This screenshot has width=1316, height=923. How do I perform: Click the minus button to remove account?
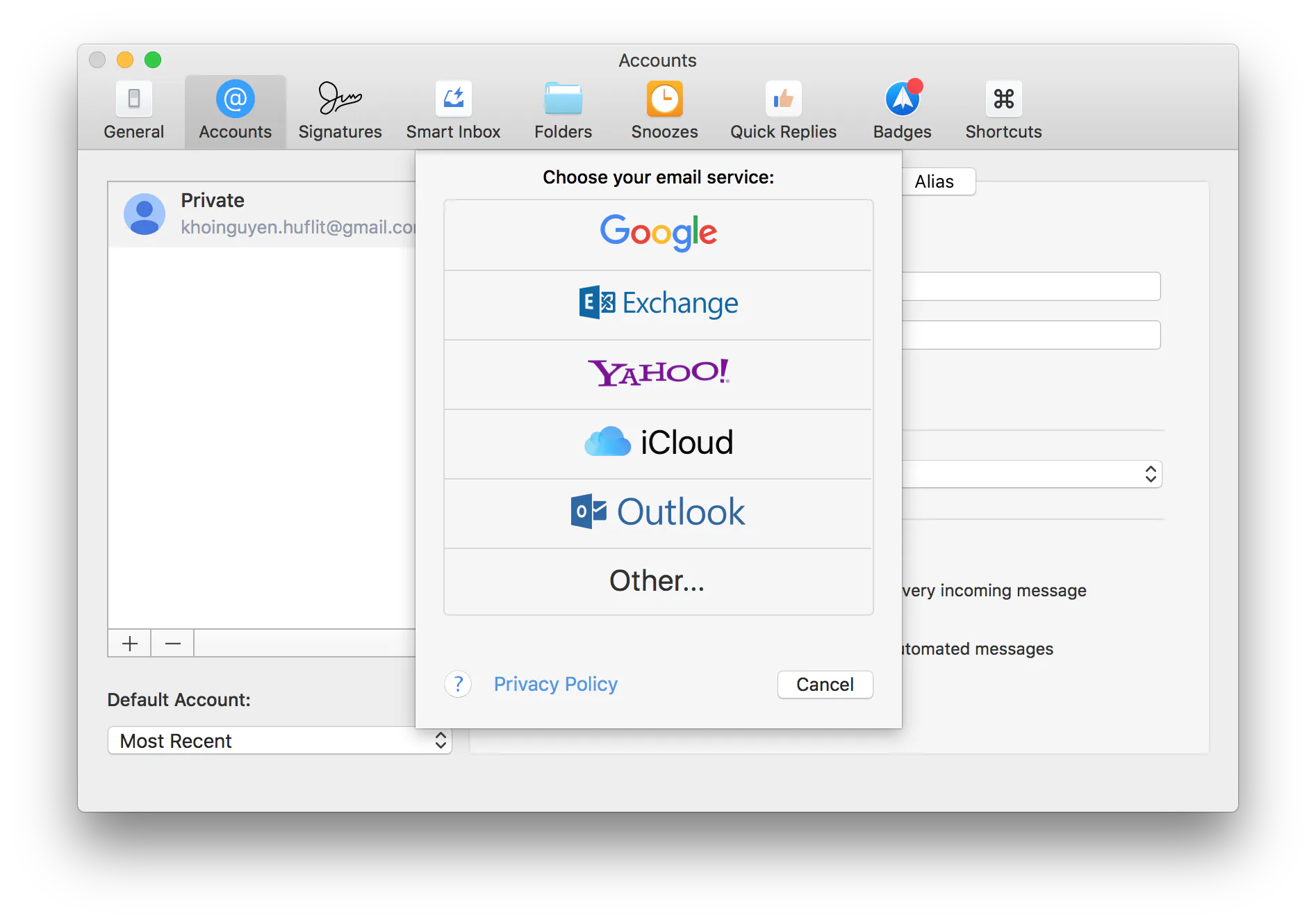(x=173, y=644)
